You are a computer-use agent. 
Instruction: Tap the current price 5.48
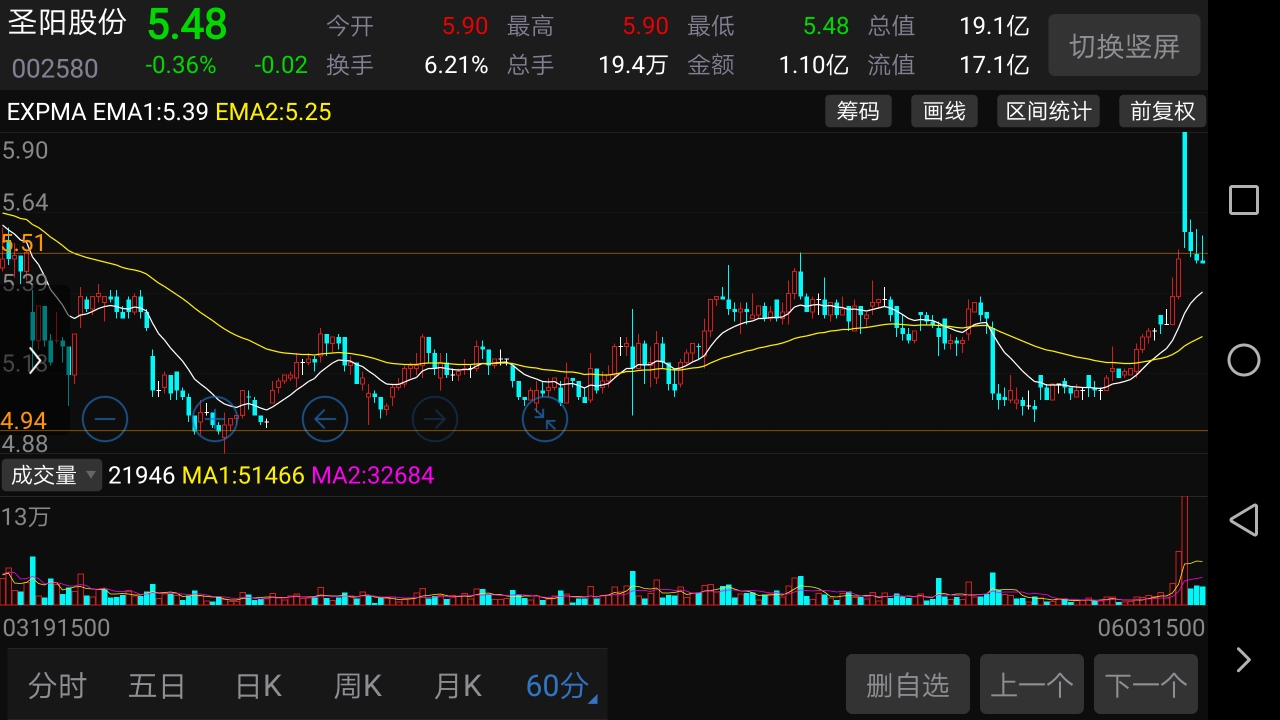(187, 24)
